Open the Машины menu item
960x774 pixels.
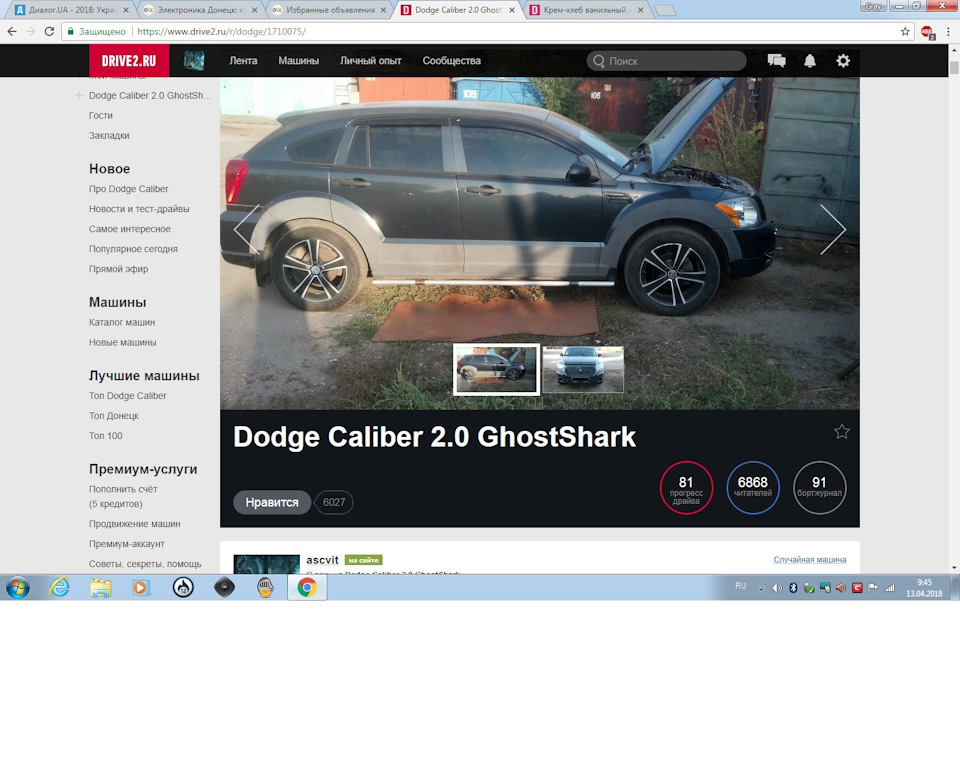[298, 61]
